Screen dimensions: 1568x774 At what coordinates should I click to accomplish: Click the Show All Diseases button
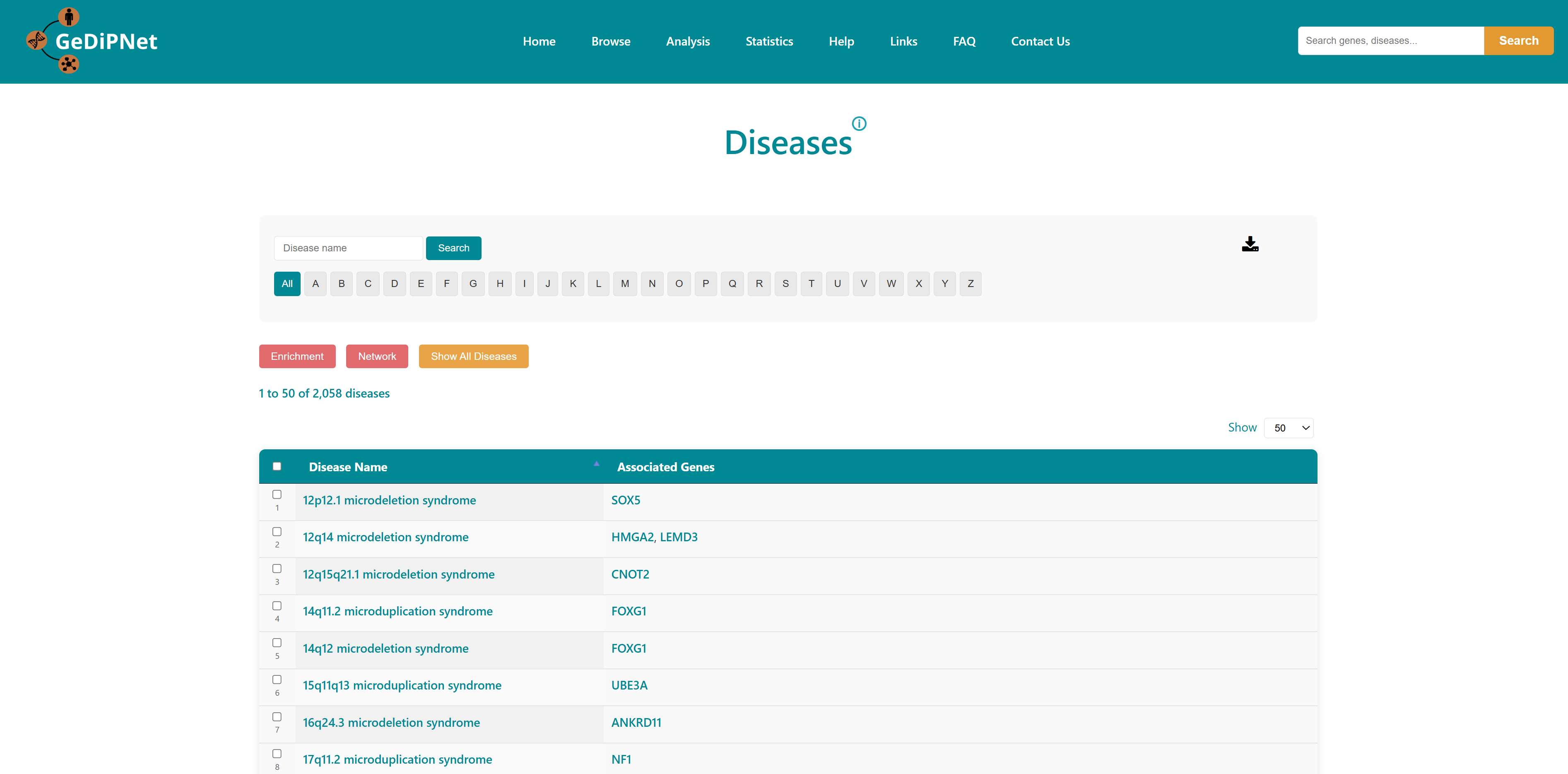pyautogui.click(x=473, y=356)
